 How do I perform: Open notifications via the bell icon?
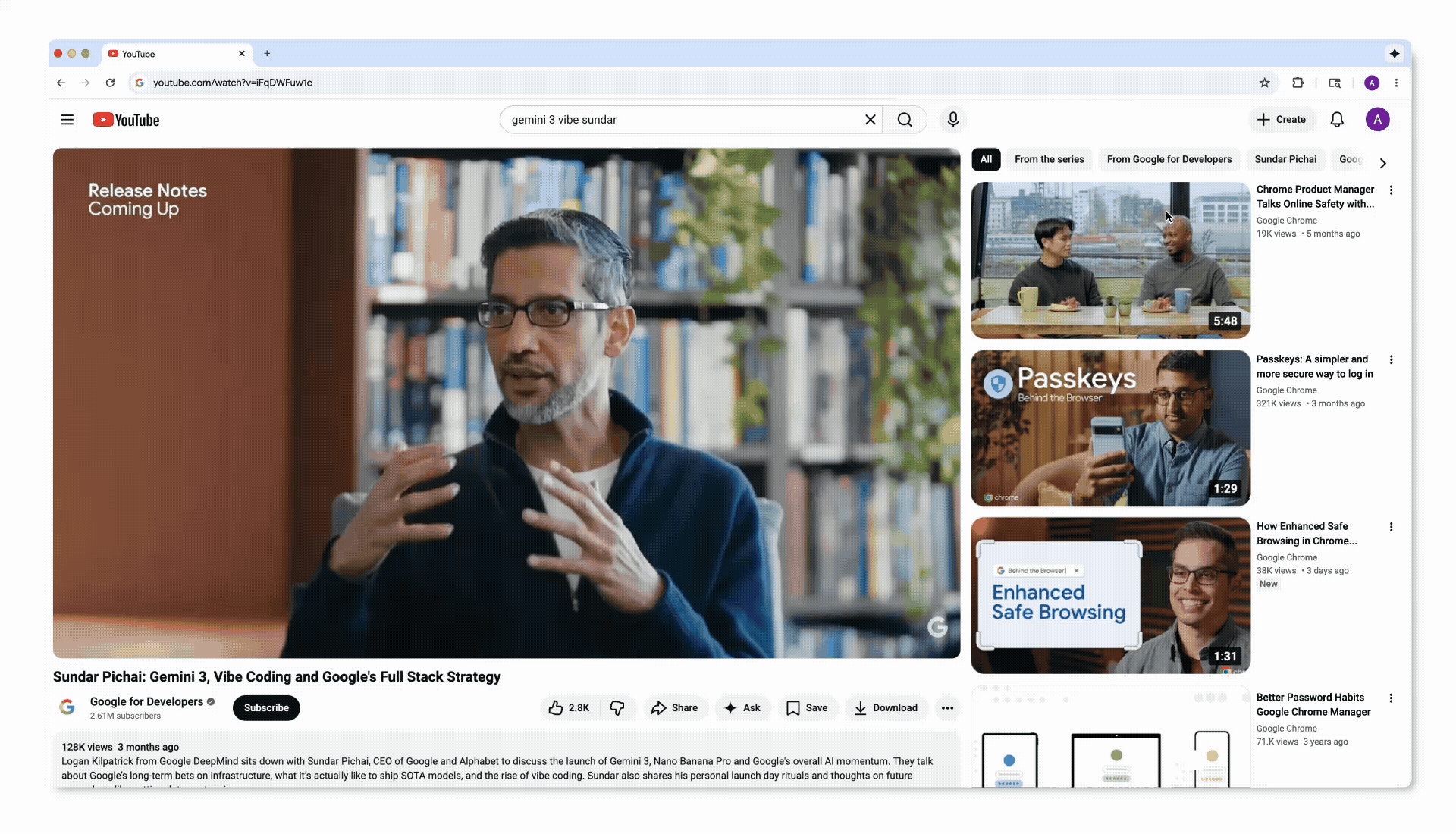tap(1337, 119)
